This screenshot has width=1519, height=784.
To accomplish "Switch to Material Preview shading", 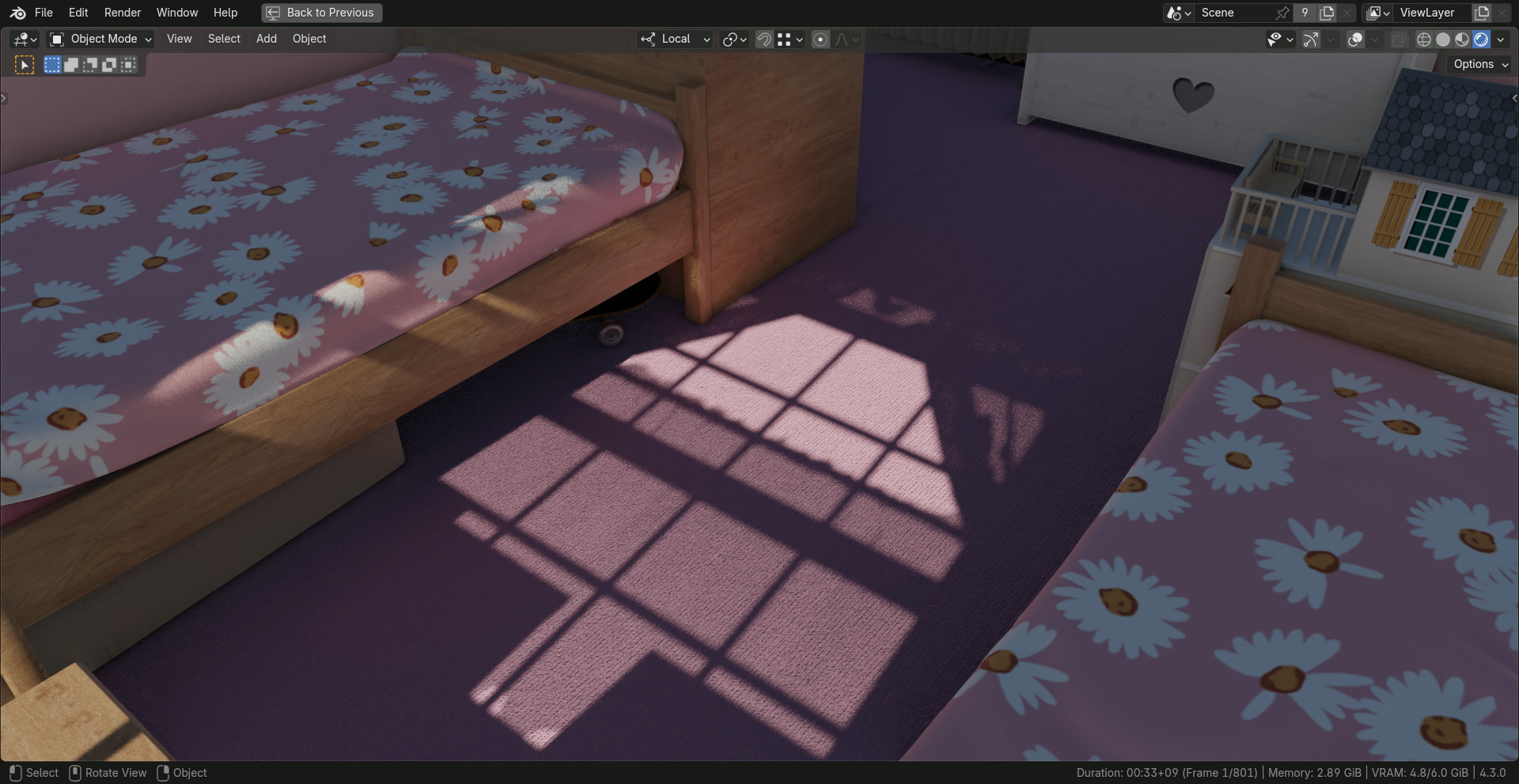I will [1462, 39].
